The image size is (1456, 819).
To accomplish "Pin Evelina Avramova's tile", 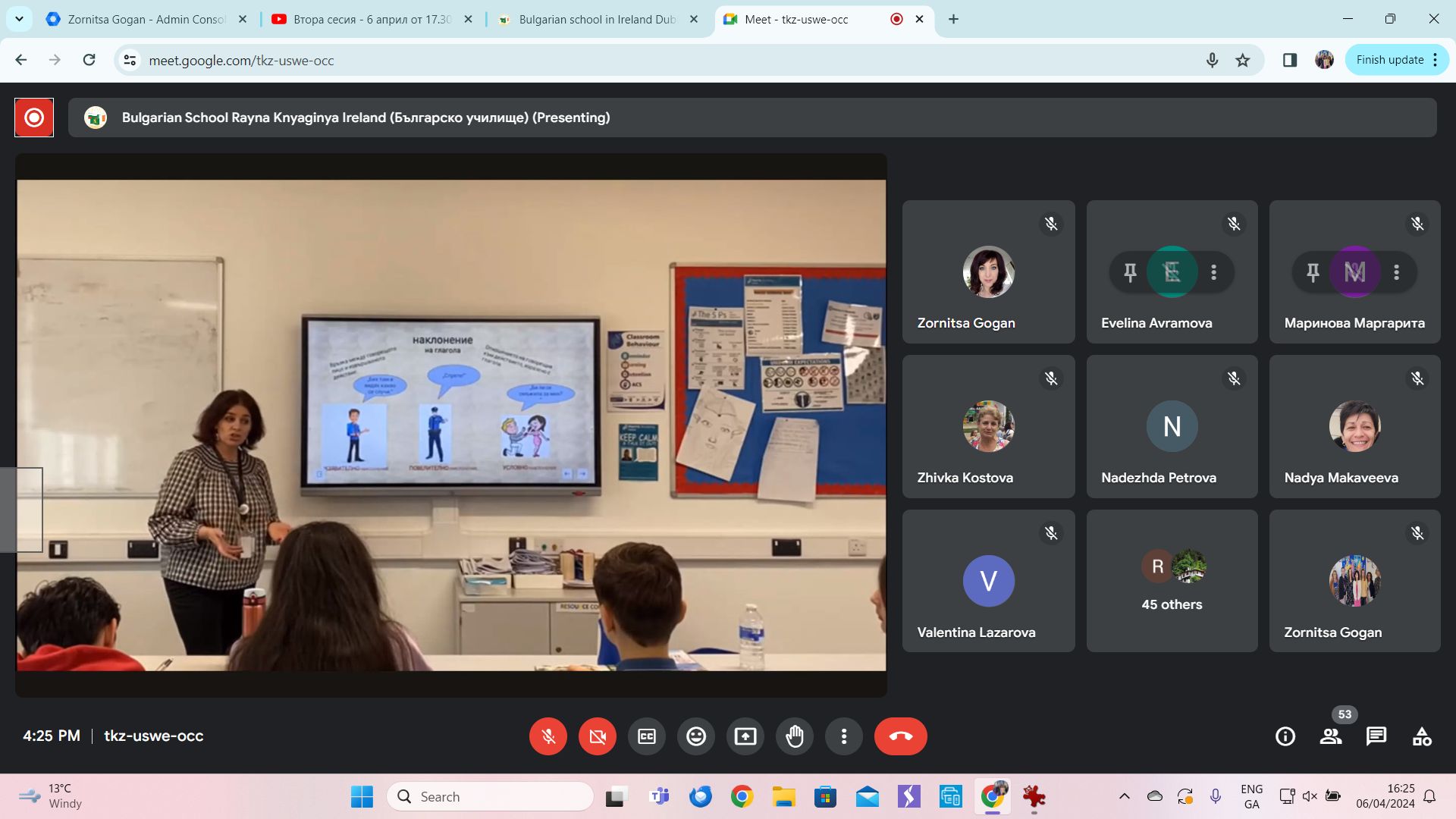I will point(1130,272).
